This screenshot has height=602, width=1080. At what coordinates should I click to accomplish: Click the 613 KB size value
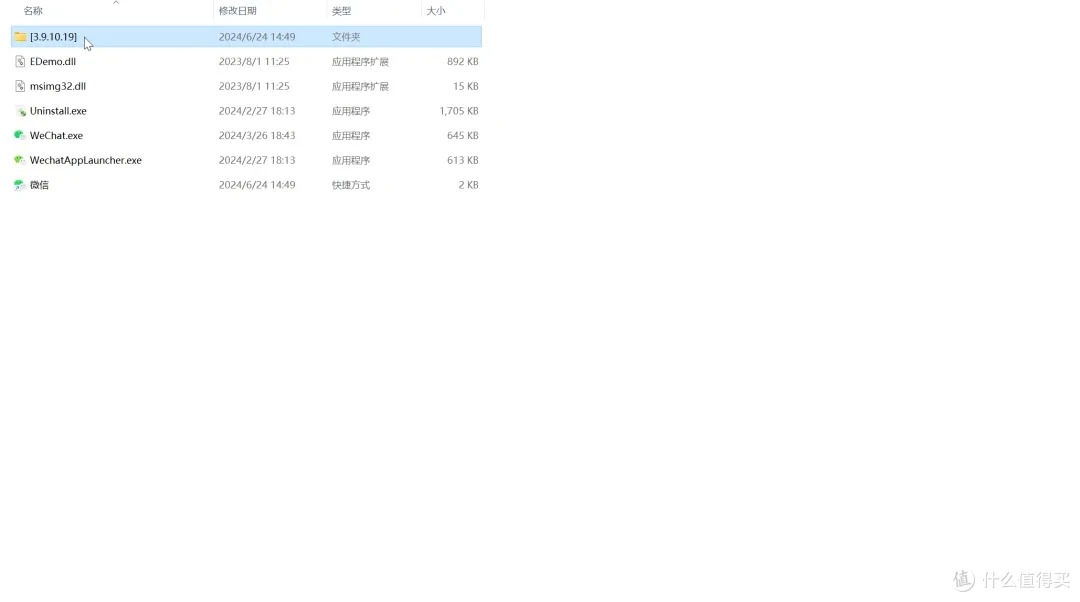coord(463,160)
